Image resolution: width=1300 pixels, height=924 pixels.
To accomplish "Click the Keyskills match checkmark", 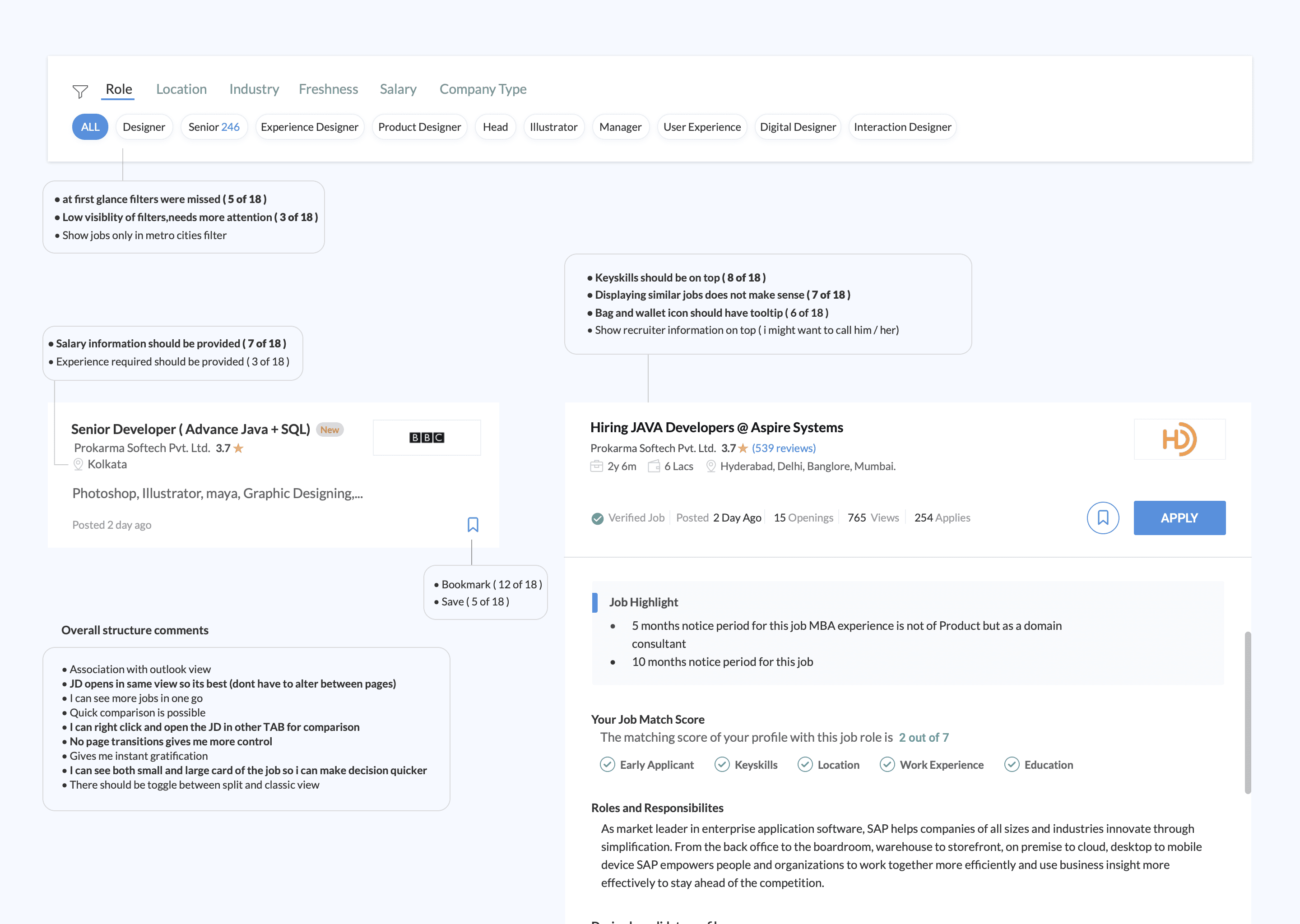I will pos(722,764).
